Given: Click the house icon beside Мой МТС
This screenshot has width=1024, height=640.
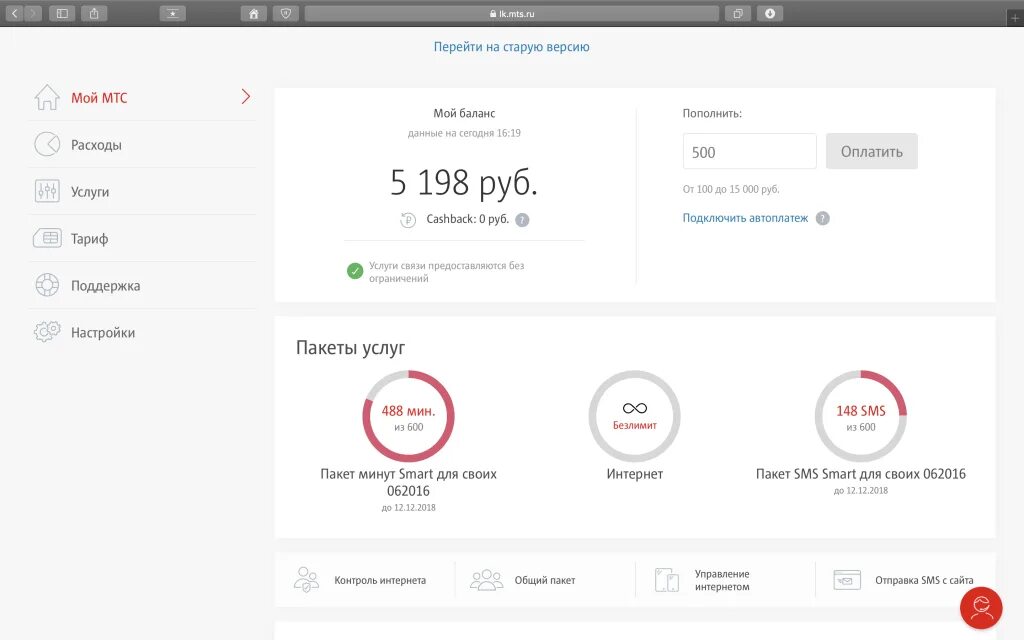Looking at the screenshot, I should click(47, 97).
